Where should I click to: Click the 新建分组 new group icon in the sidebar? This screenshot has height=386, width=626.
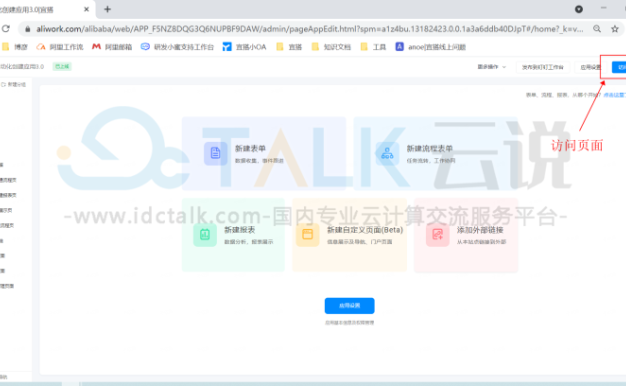[x=3, y=84]
